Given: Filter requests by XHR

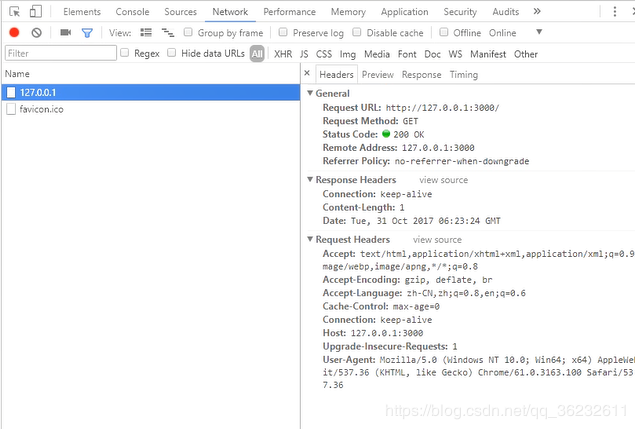Looking at the screenshot, I should click(x=283, y=54).
